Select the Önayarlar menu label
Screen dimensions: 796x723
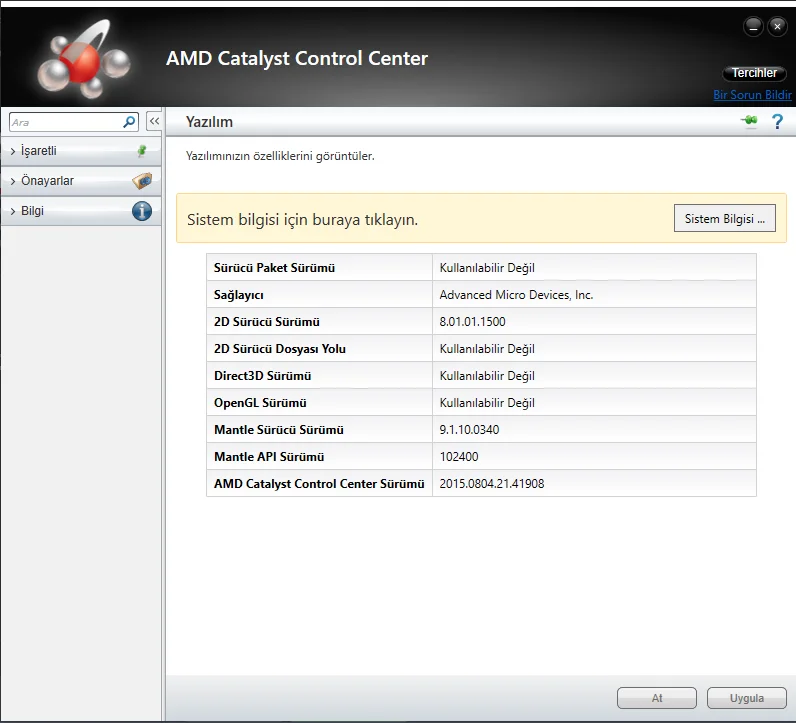[x=47, y=181]
